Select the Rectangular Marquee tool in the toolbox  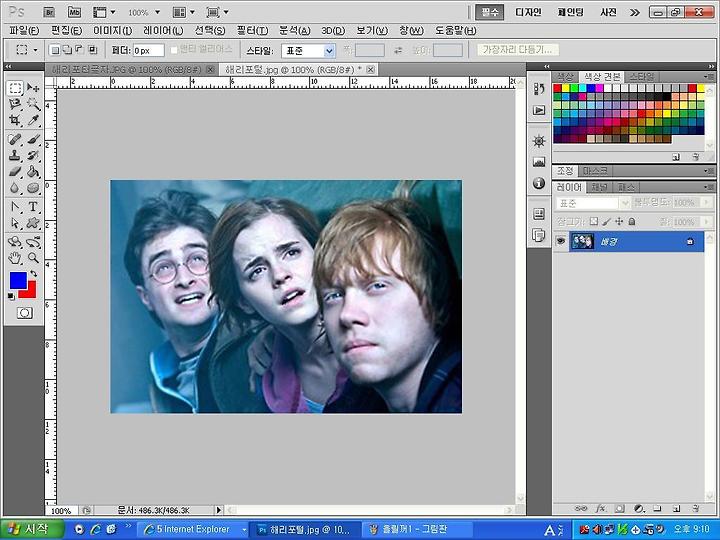click(15, 87)
